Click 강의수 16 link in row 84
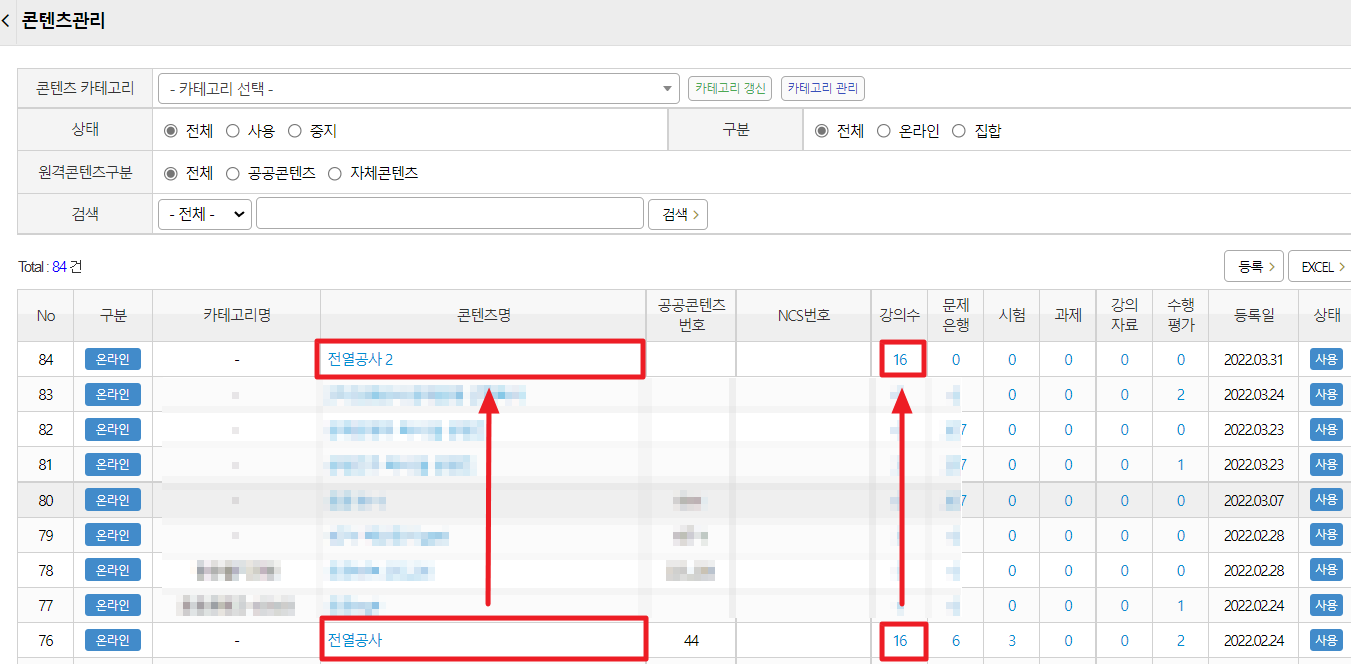1351x664 pixels. 900,360
